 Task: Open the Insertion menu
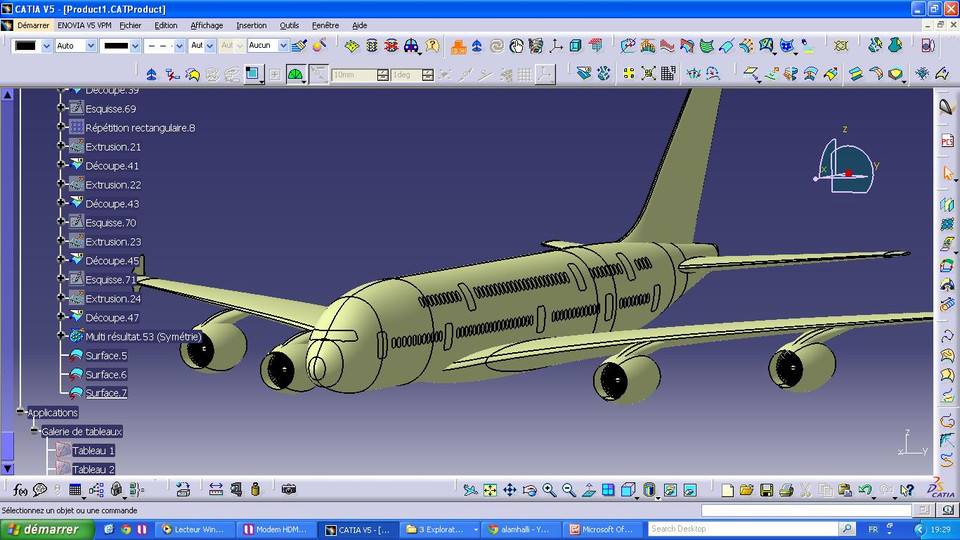[x=251, y=25]
